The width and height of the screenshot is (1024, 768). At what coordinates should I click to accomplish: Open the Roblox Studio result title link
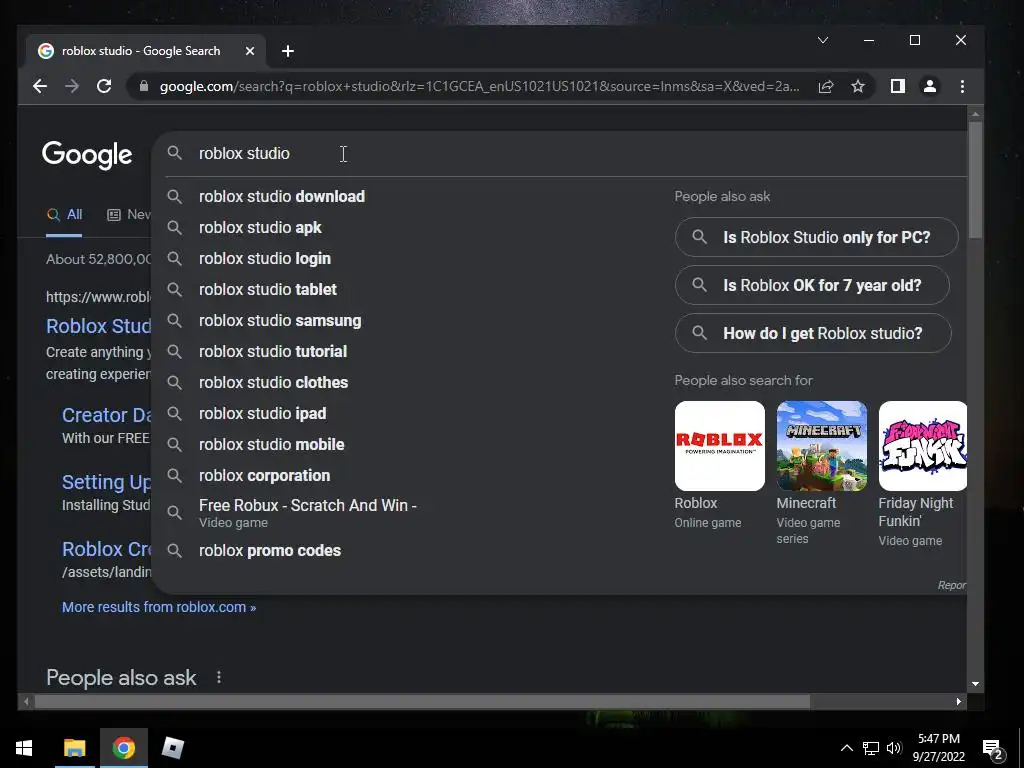(x=99, y=326)
